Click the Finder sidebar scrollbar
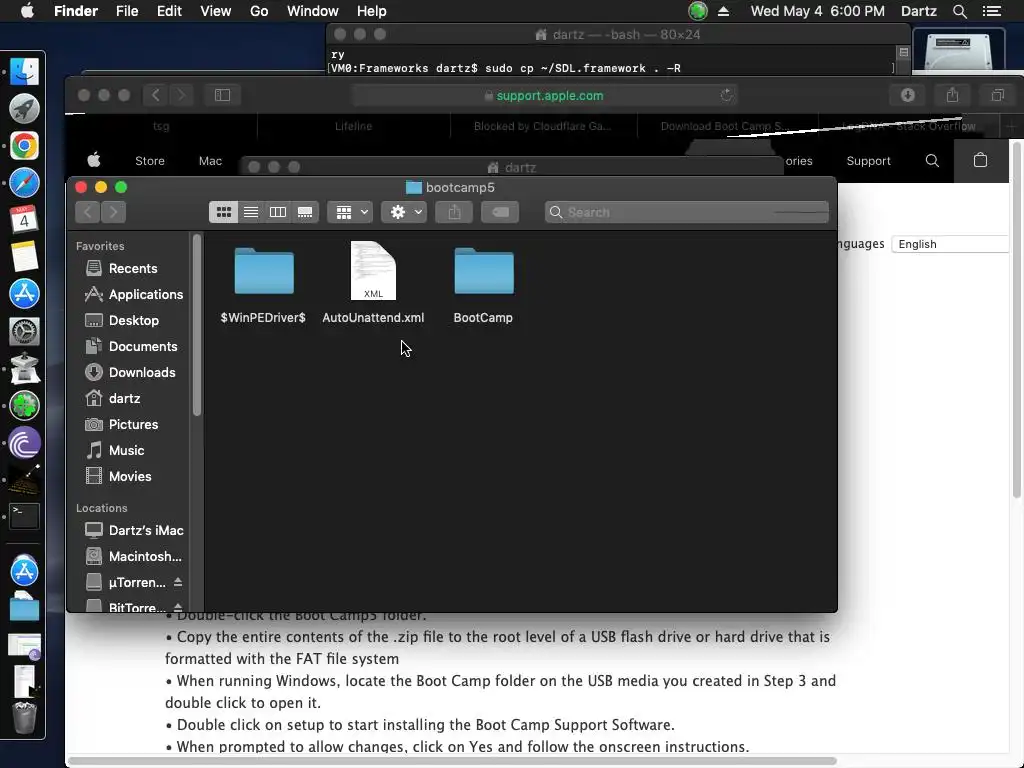Screen dimensions: 1024x768 coord(197,327)
